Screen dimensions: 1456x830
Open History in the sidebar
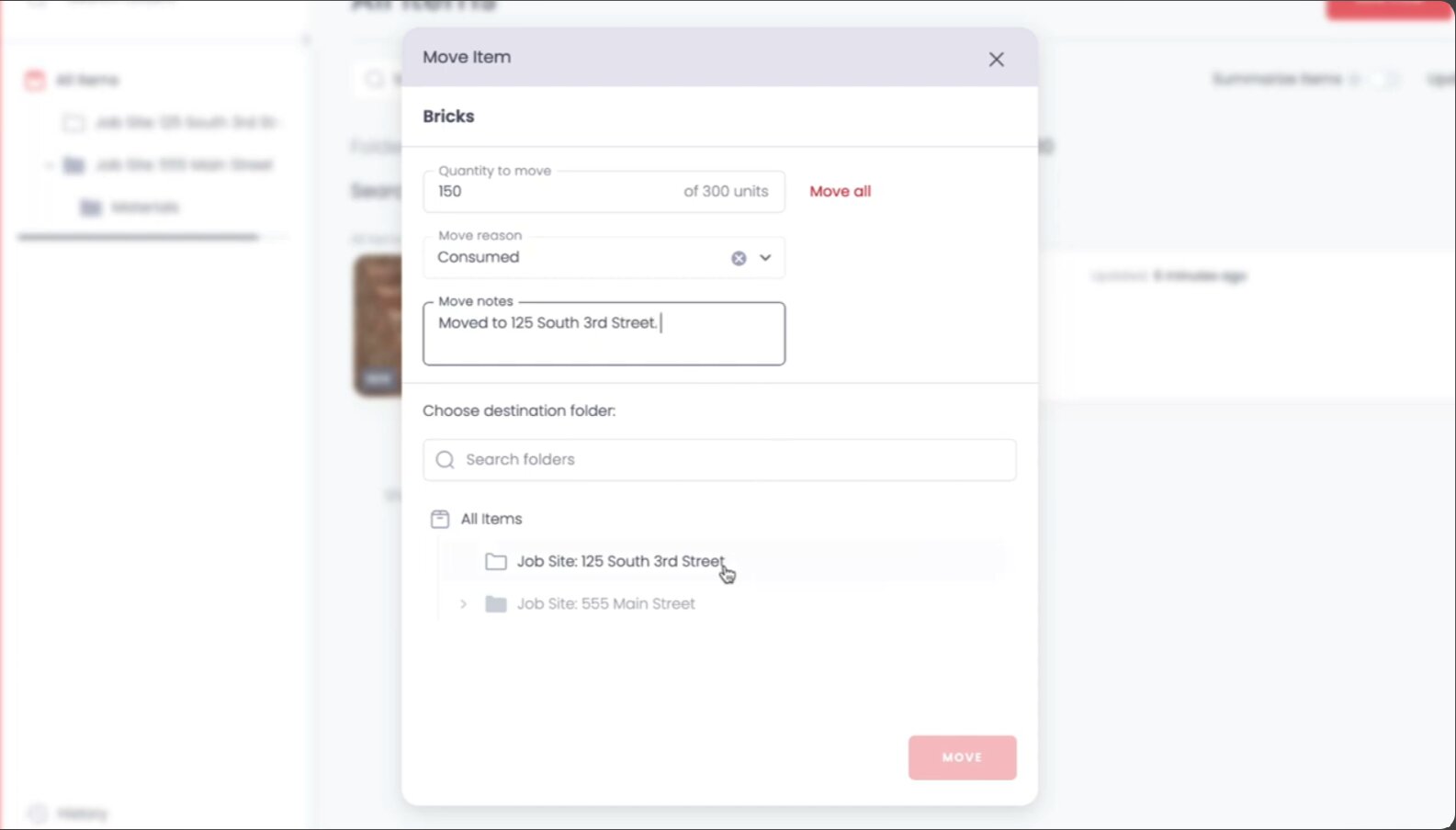(81, 813)
